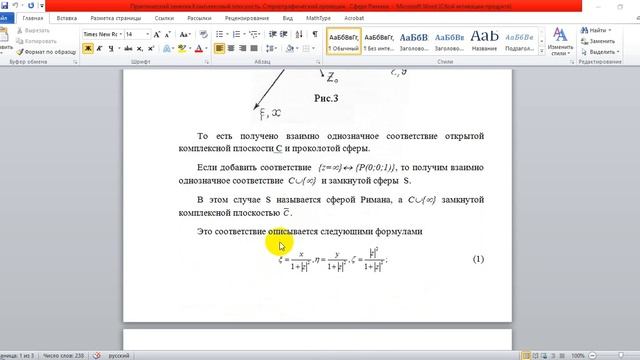This screenshot has width=640, height=360.
Task: Expand styles gallery more arrow
Action: (542, 52)
